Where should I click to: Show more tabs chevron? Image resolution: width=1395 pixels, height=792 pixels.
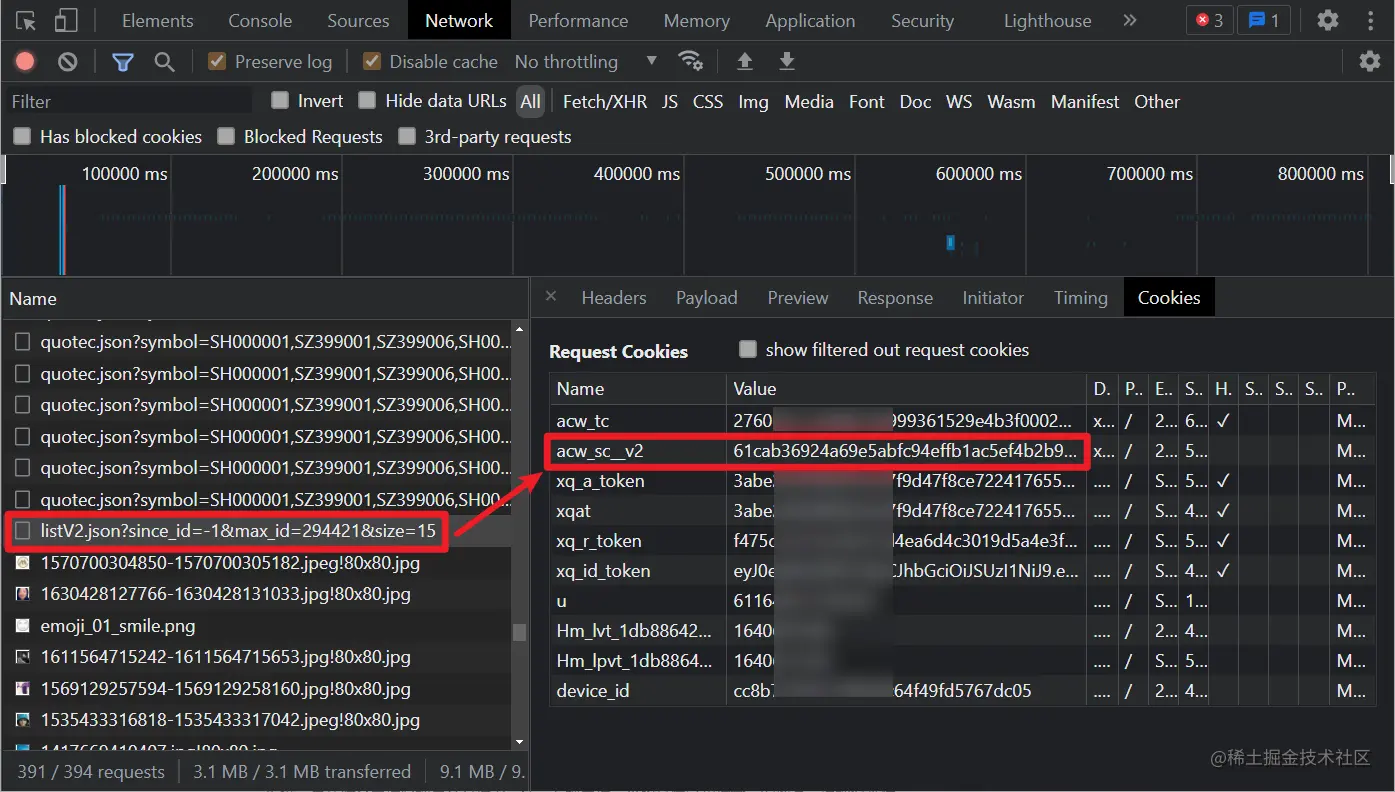(1130, 20)
